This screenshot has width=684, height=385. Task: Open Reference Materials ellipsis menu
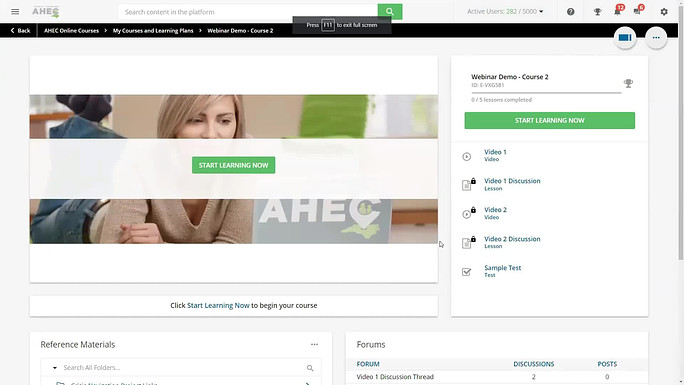tap(315, 344)
